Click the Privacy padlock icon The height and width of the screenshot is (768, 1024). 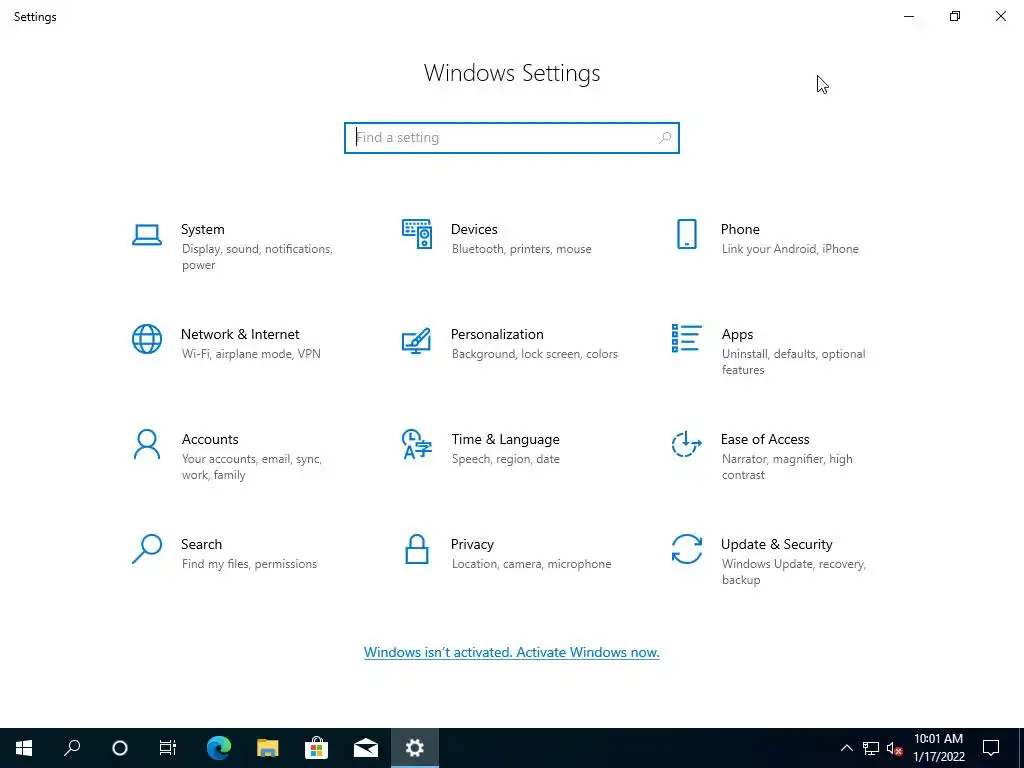tap(417, 549)
